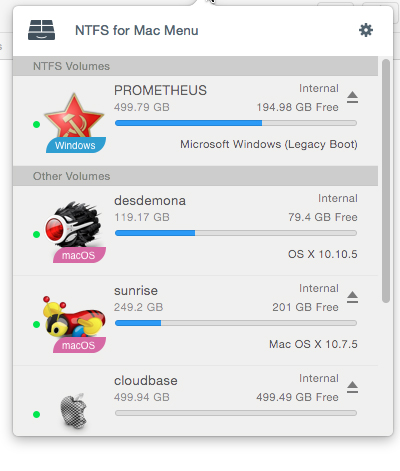Click the green status dot beside sunrise

click(x=37, y=325)
